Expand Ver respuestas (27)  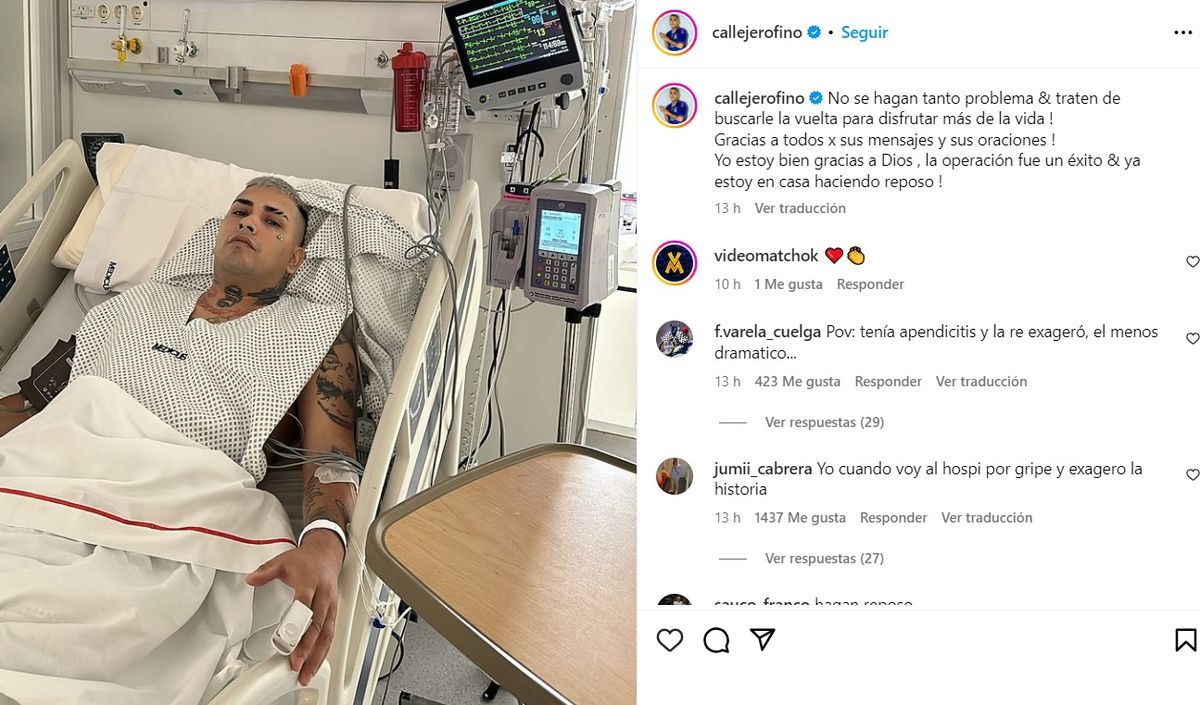click(824, 558)
